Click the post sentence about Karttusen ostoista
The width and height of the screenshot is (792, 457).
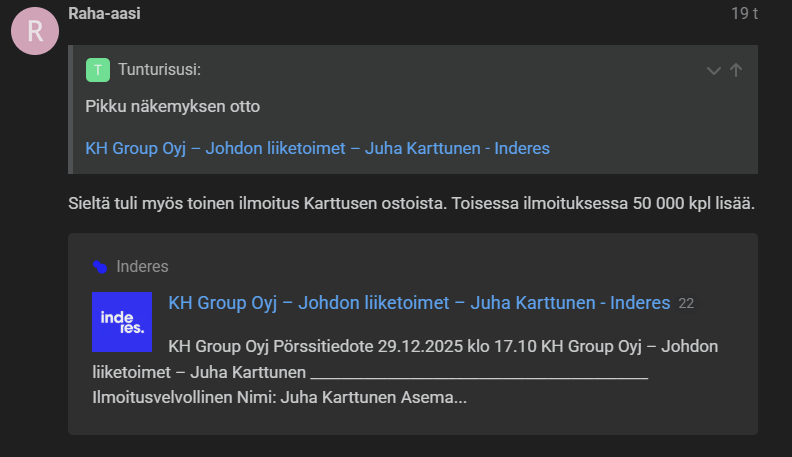411,204
